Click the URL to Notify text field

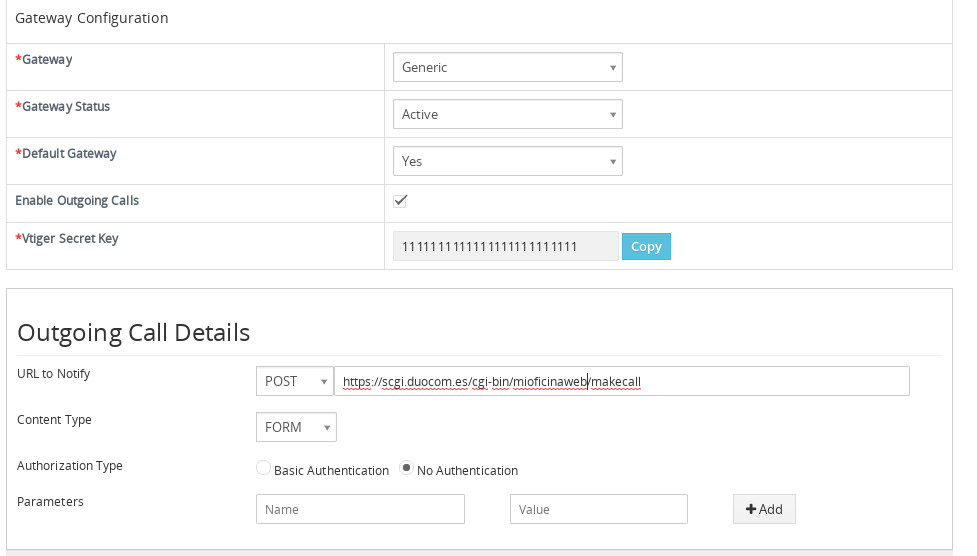pyautogui.click(x=621, y=381)
